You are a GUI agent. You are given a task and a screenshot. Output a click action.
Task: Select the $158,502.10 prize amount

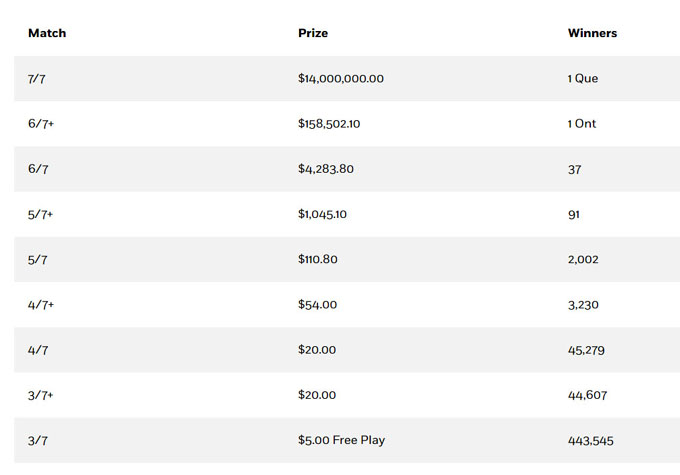(x=329, y=124)
